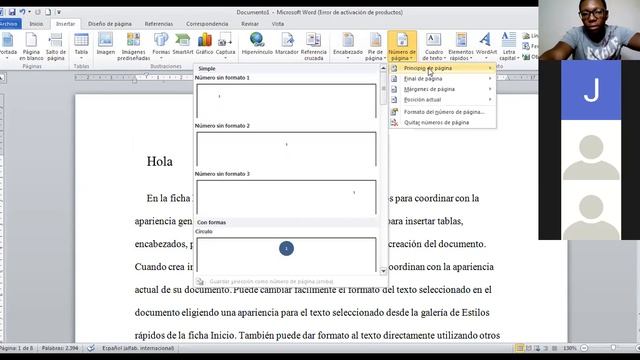Insert WordArt text

coord(486,45)
